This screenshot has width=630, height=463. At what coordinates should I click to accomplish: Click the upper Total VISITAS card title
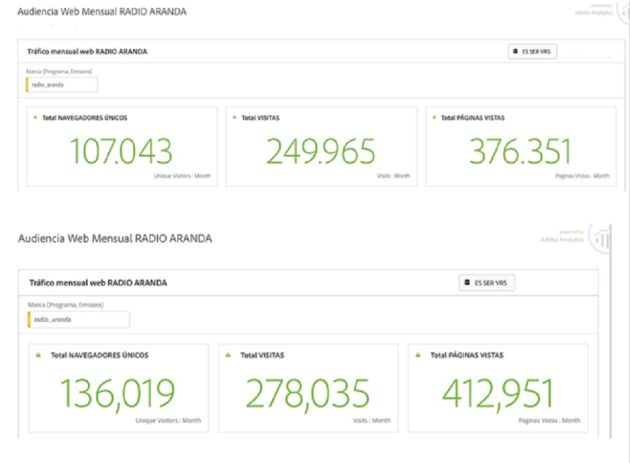[260, 118]
